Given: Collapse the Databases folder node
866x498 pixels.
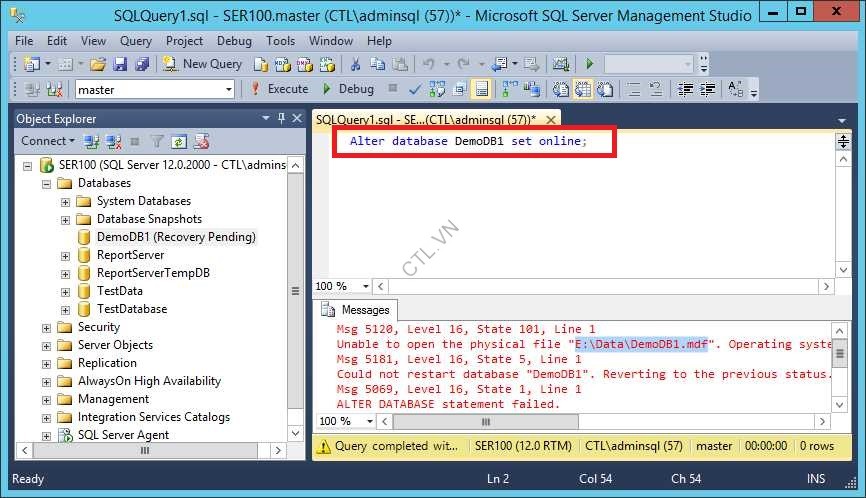Looking at the screenshot, I should click(x=47, y=183).
